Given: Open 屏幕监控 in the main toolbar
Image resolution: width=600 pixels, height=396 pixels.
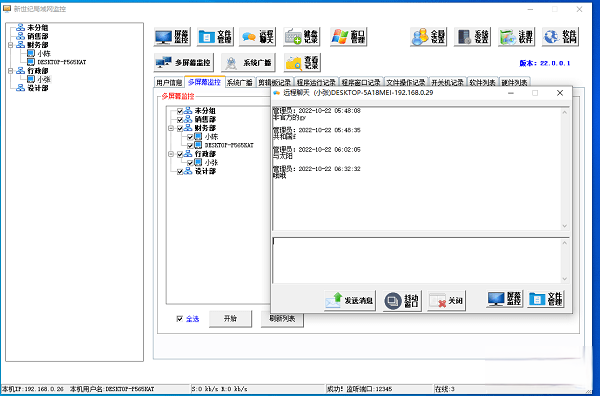Looking at the screenshot, I should click(x=172, y=37).
